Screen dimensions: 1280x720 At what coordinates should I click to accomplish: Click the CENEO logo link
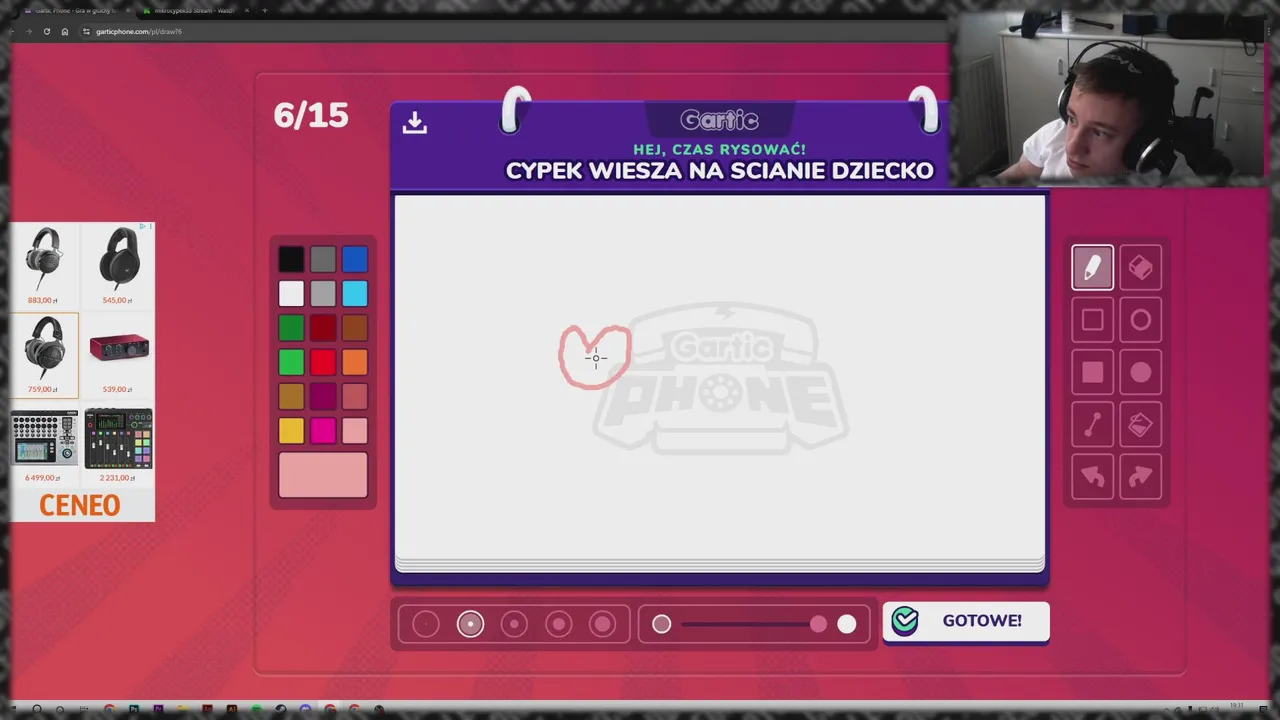tap(80, 505)
